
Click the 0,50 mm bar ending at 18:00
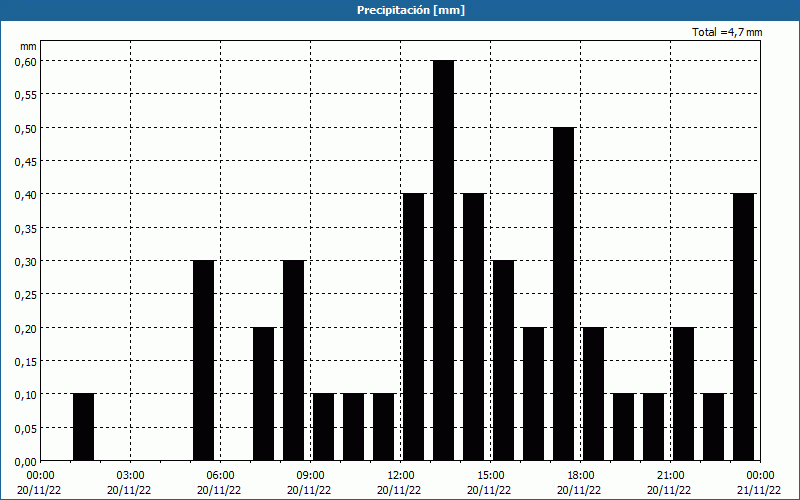[563, 294]
